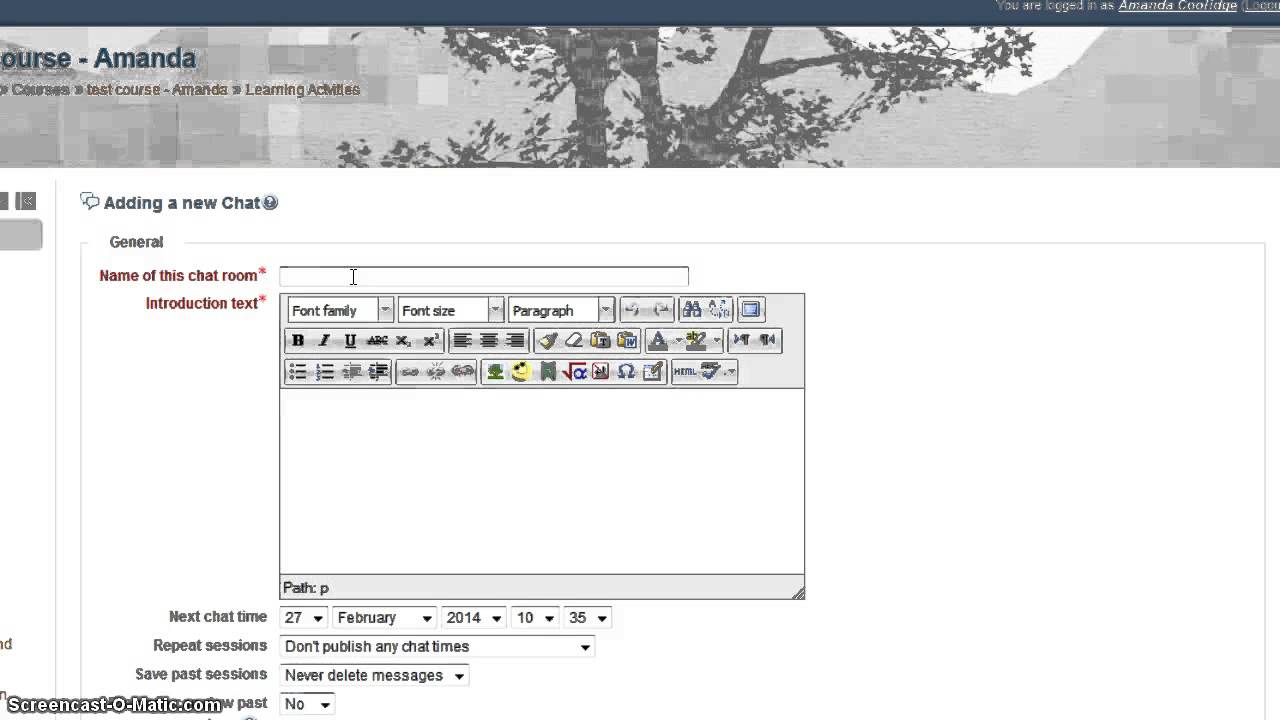Toggle italic formatting in the editor
This screenshot has width=1280, height=720.
pyautogui.click(x=324, y=341)
